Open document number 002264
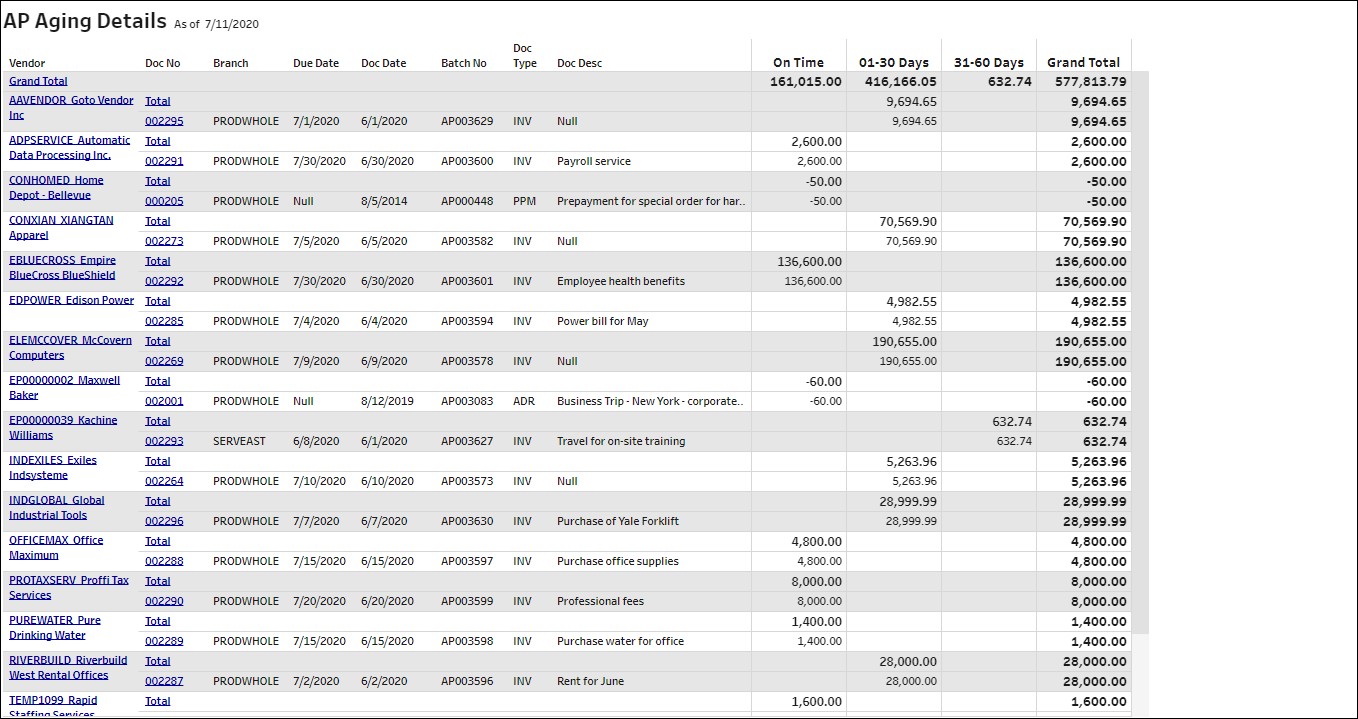The width and height of the screenshot is (1358, 719). (164, 481)
